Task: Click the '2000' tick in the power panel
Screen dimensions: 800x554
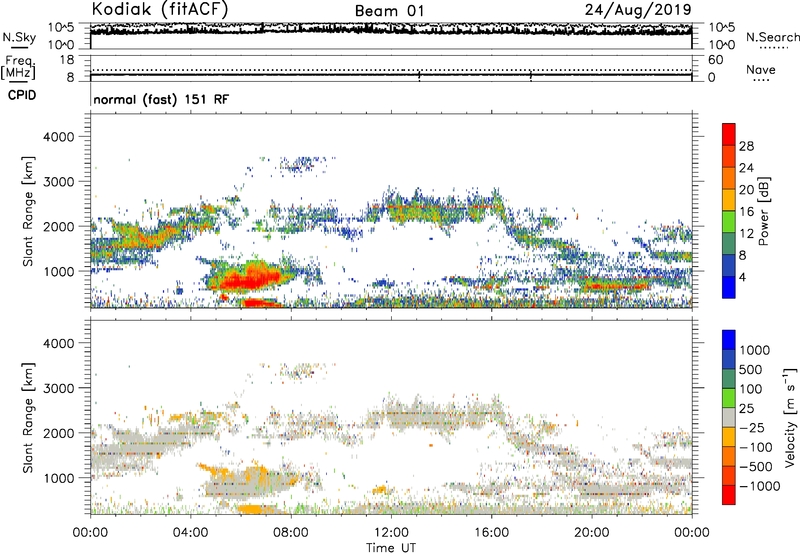Action: [x=59, y=226]
